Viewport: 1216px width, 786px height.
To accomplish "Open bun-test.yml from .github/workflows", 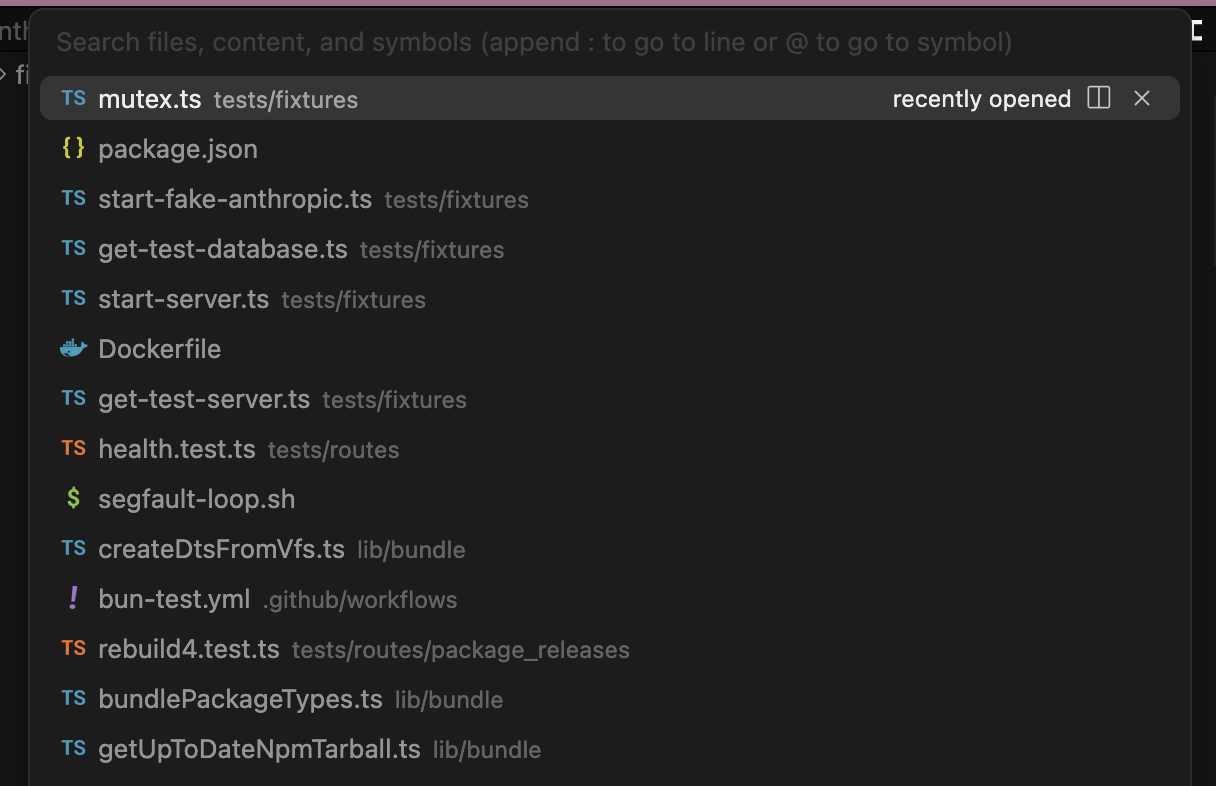I will (x=174, y=599).
